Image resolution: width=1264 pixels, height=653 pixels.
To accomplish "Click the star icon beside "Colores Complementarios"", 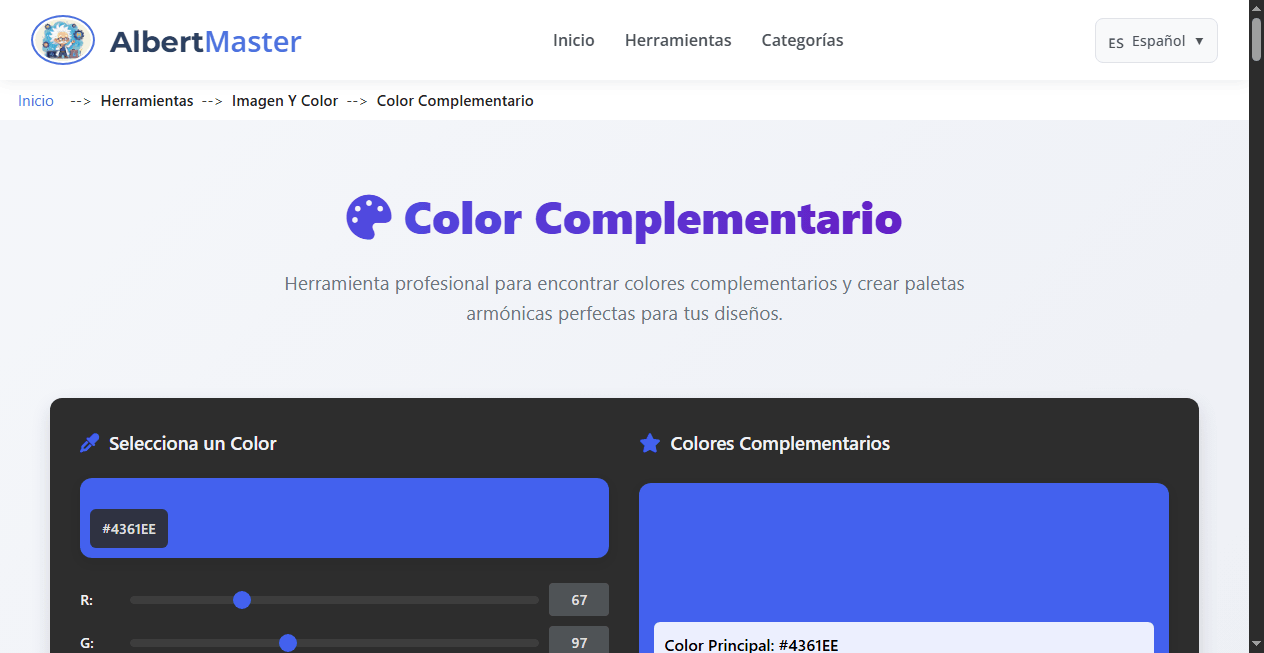I will pos(651,443).
